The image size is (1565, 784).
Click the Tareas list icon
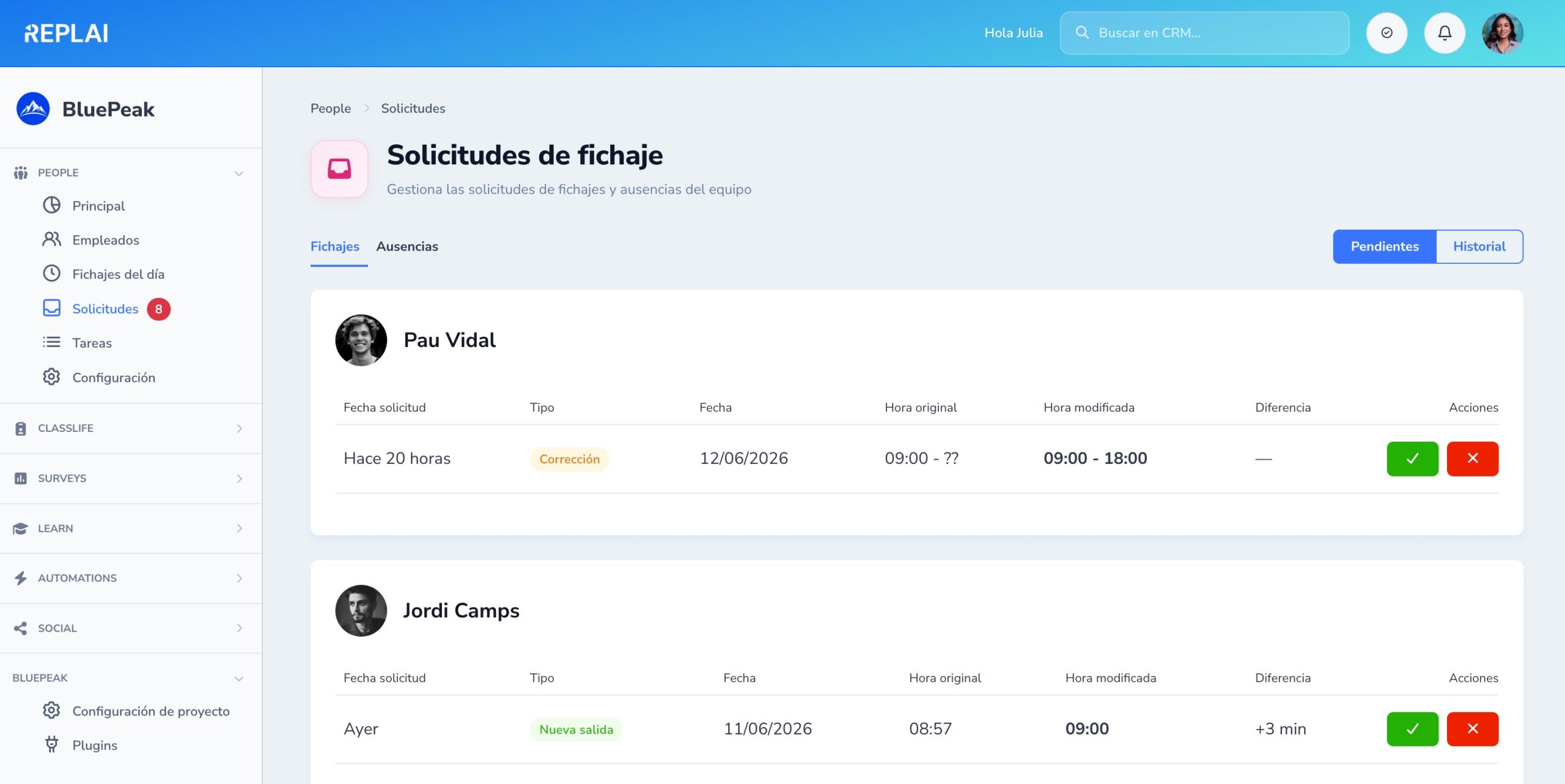(51, 342)
